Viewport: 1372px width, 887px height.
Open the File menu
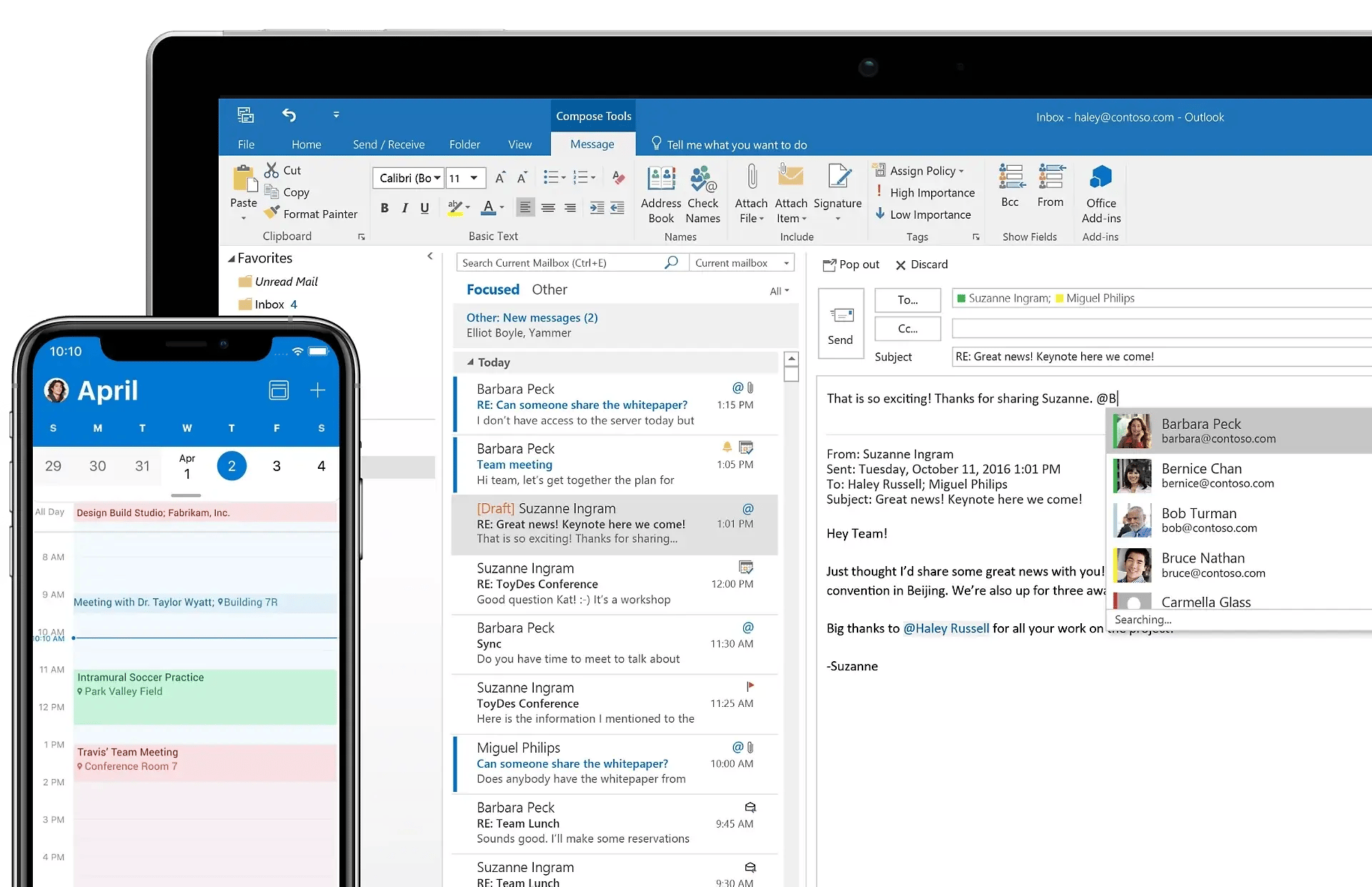click(x=246, y=144)
